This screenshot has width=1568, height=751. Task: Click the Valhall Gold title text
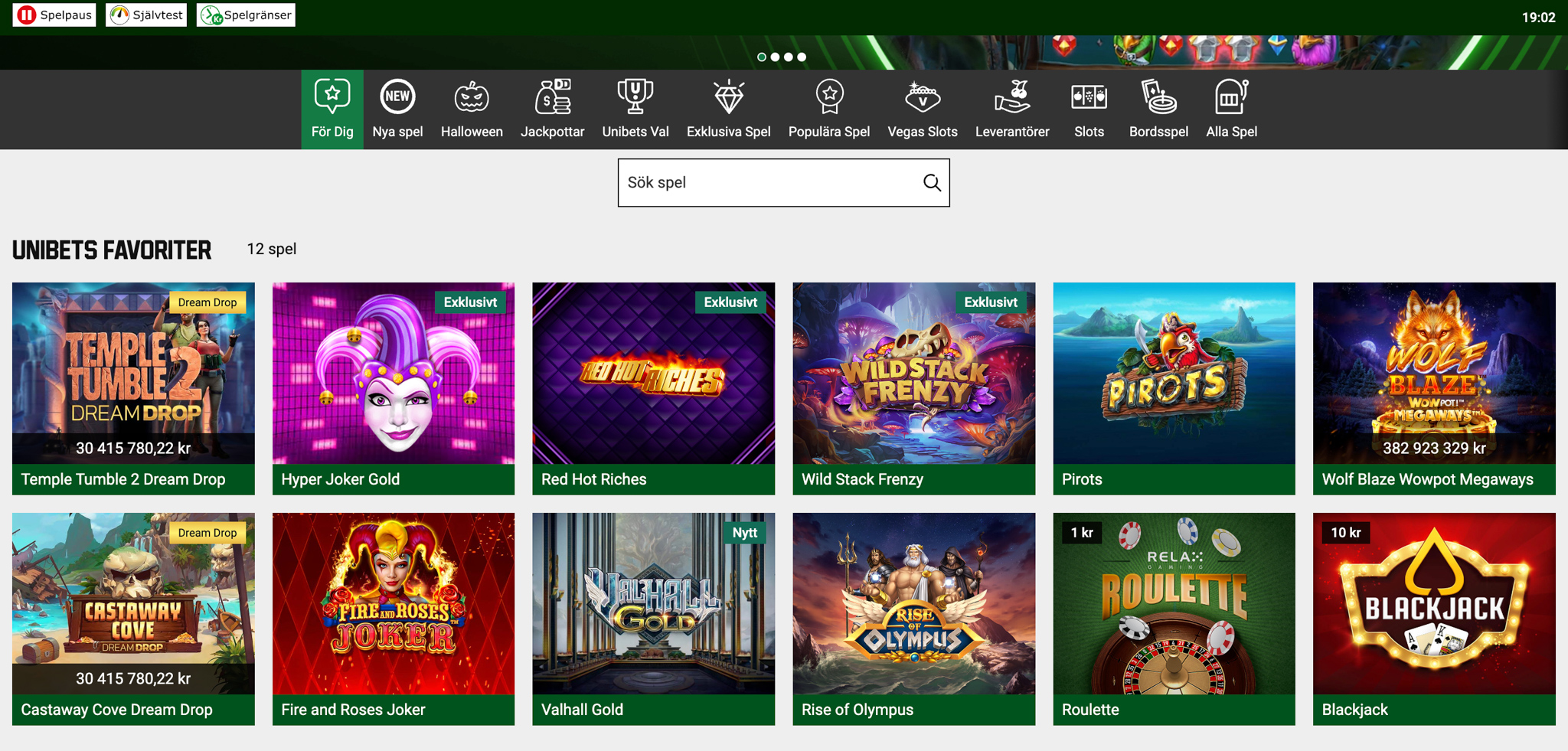[x=582, y=710]
